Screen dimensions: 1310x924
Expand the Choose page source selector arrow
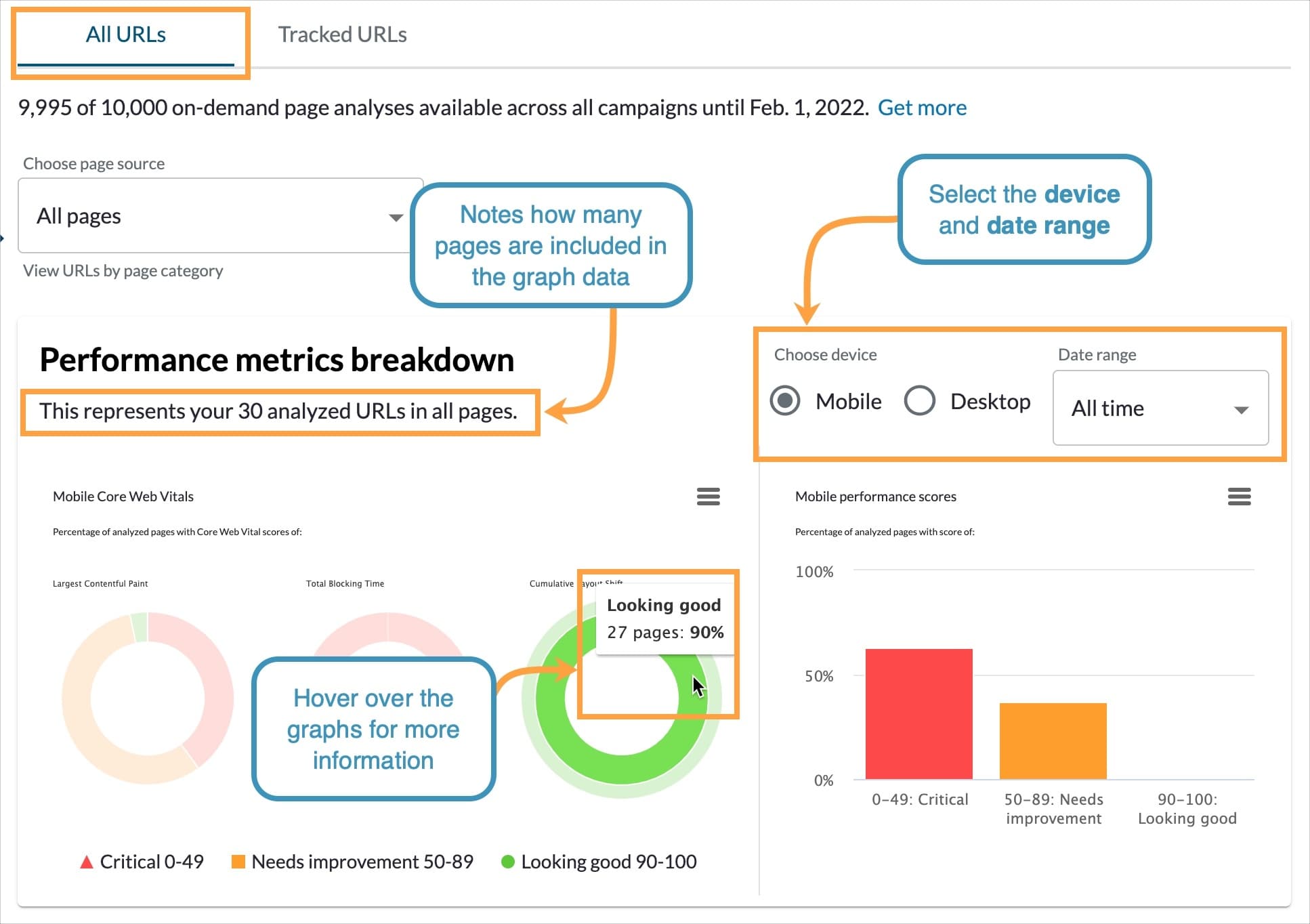pos(396,217)
